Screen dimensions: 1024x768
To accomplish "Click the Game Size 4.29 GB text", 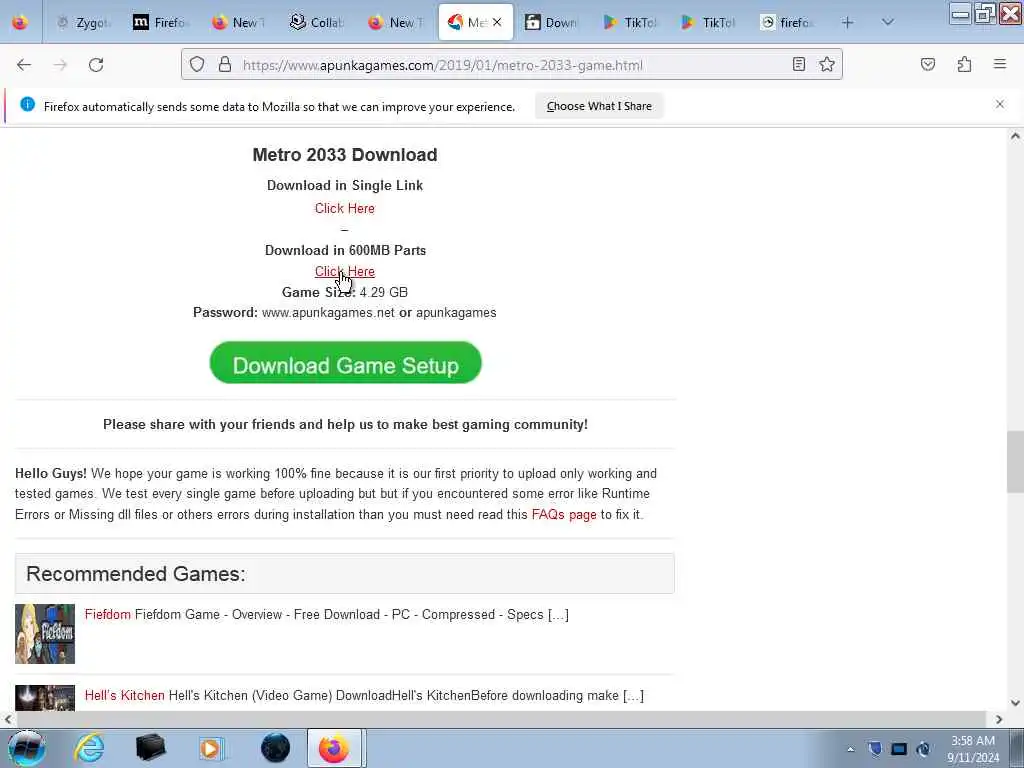I will tap(345, 292).
